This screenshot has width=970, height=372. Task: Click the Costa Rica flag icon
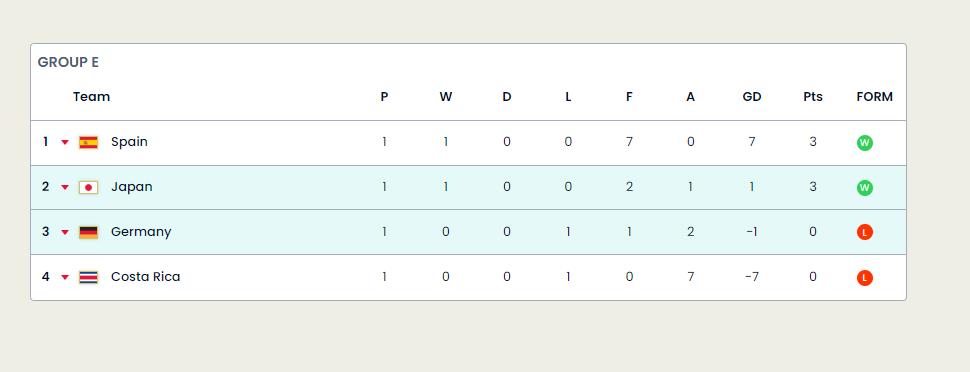pyautogui.click(x=88, y=277)
